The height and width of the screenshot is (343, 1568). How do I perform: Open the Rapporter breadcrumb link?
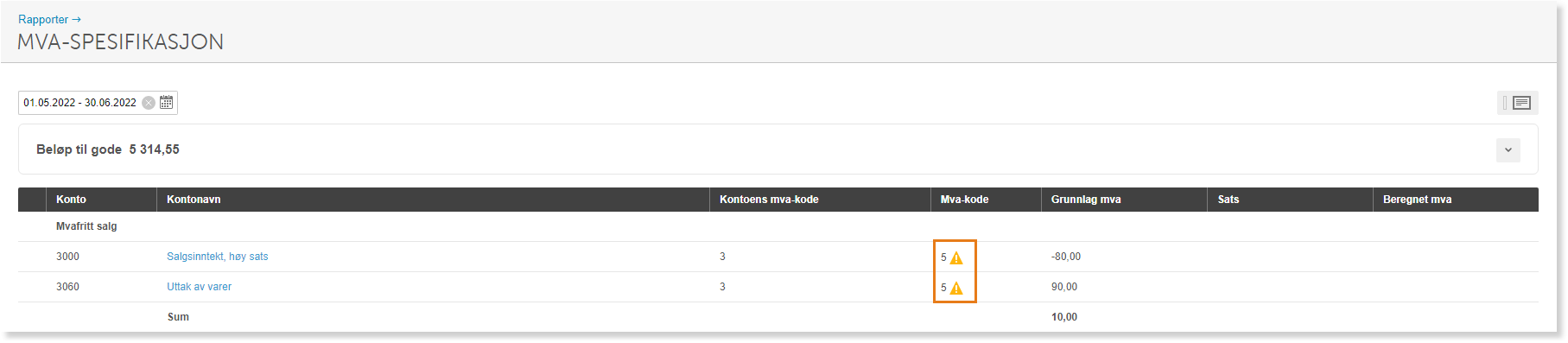click(43, 19)
